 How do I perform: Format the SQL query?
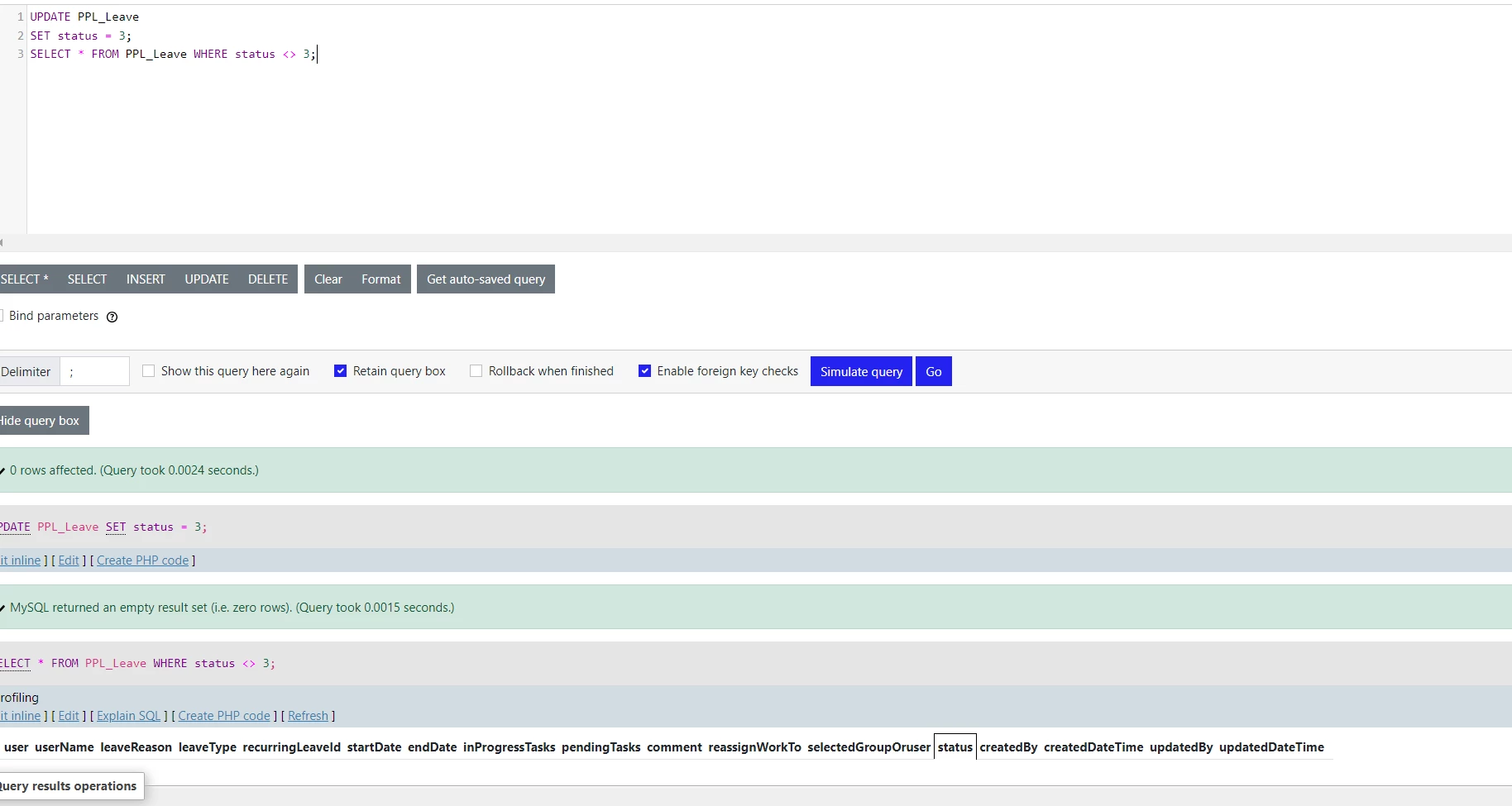click(381, 279)
